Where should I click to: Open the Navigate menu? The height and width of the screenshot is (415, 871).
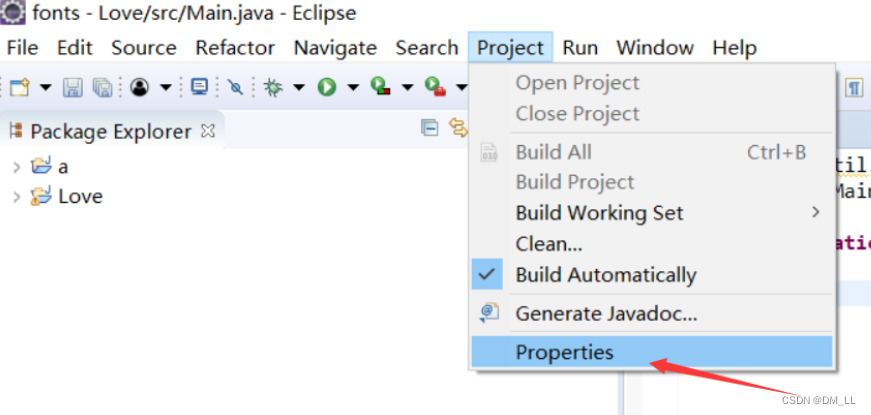coord(335,48)
